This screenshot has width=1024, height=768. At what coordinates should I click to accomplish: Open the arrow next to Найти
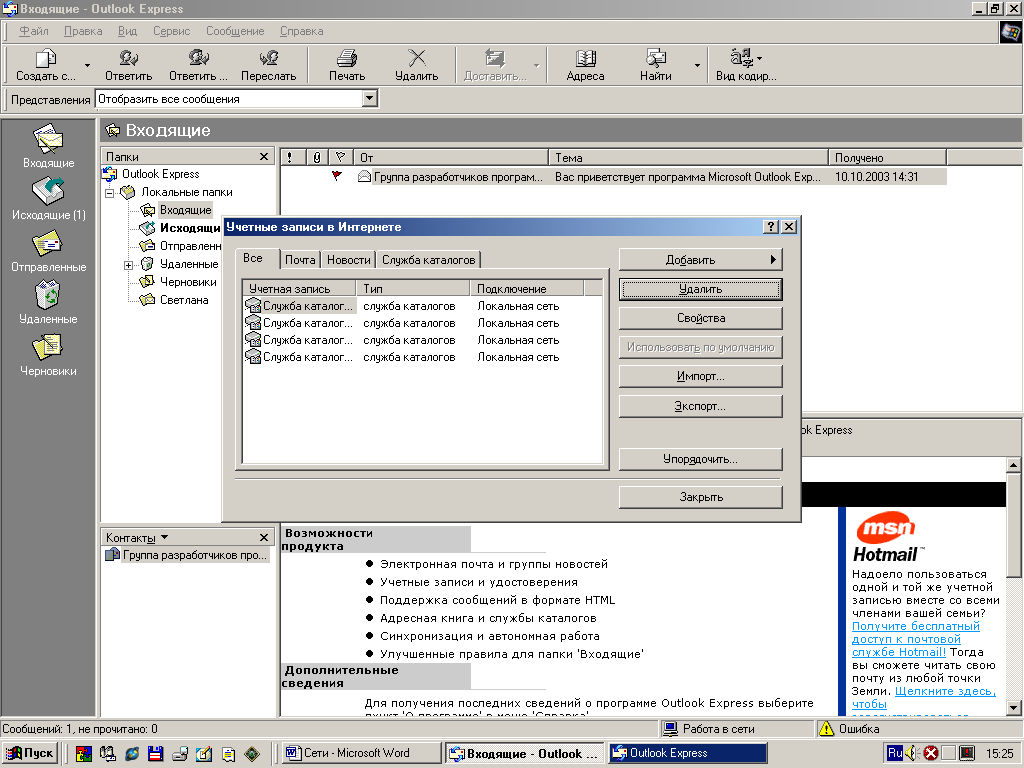tap(697, 65)
